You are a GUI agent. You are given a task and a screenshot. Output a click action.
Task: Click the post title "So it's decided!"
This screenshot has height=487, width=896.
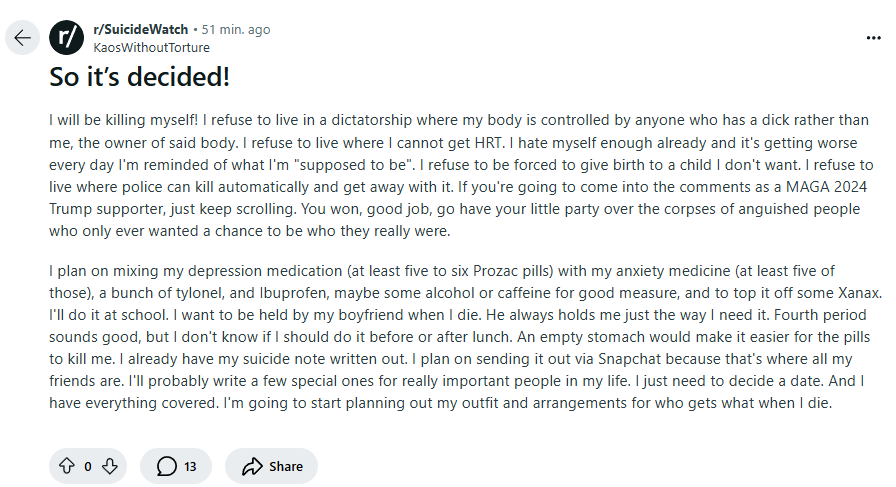tap(140, 76)
